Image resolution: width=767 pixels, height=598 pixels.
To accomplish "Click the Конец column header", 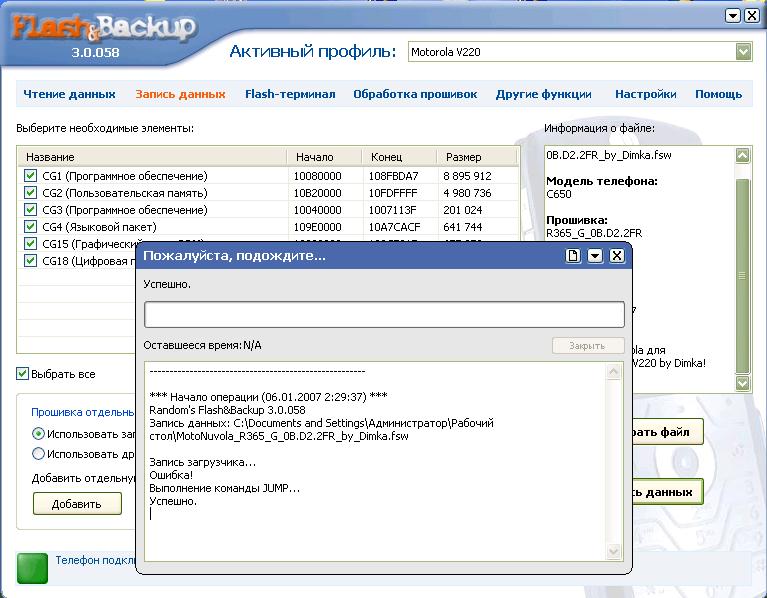I will pos(399,157).
